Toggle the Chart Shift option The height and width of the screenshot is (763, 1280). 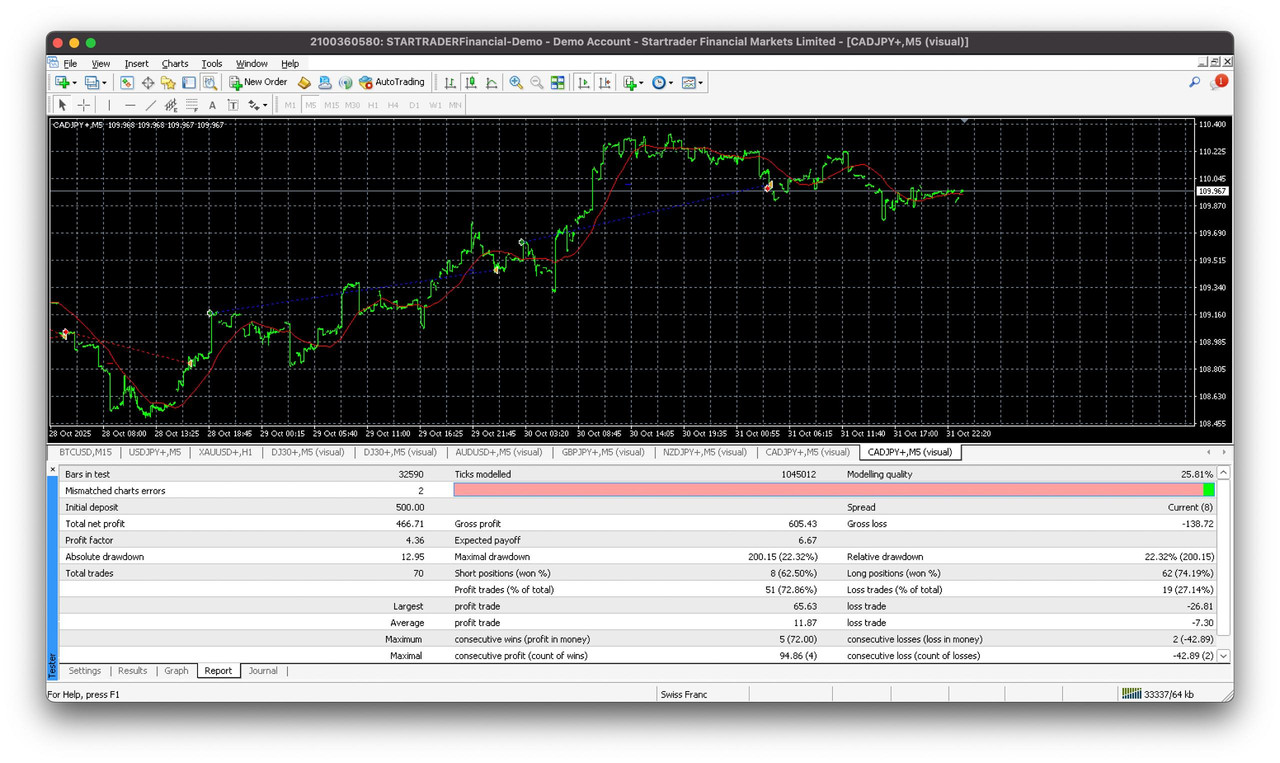(602, 82)
